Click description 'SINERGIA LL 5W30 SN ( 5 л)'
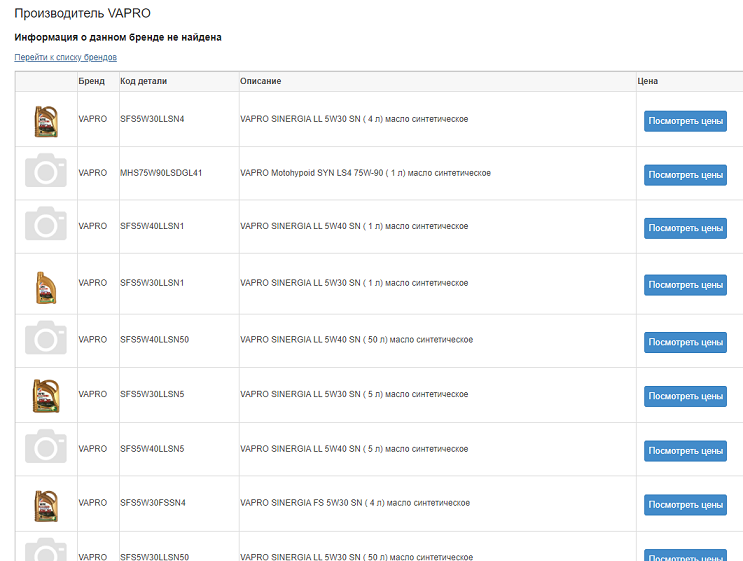This screenshot has width=743, height=561. coord(327,394)
